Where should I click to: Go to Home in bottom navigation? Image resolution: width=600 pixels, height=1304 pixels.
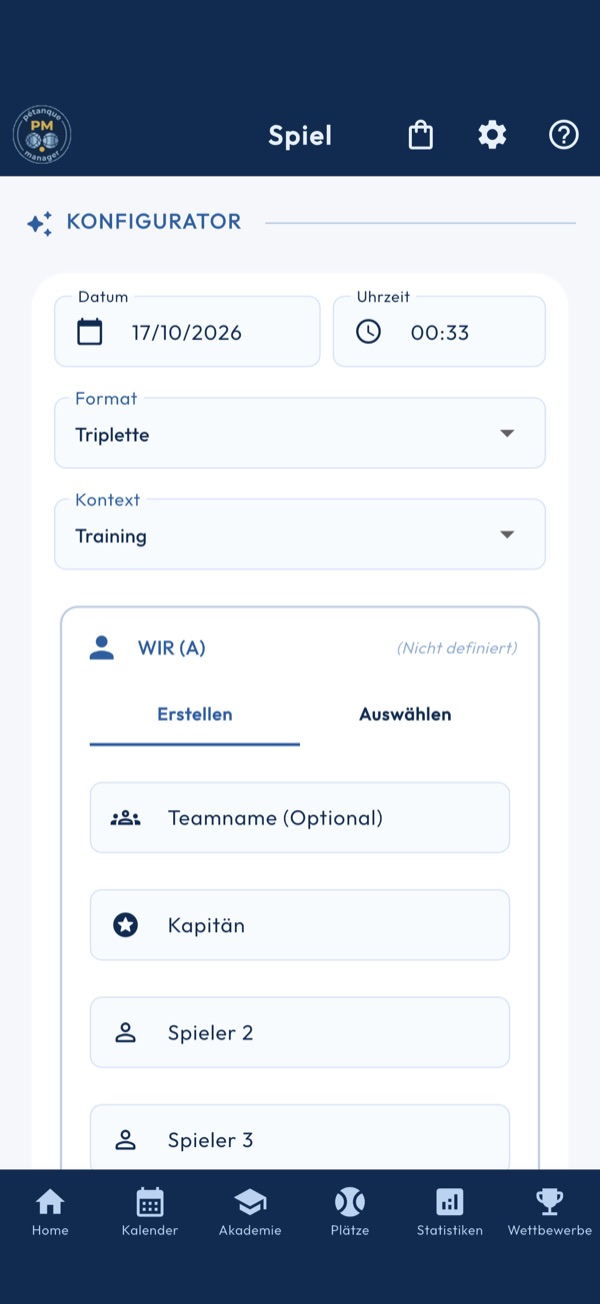[50, 1213]
